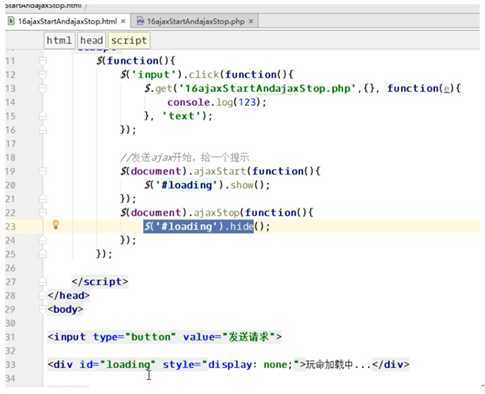Select the script breadcrumb
The width and height of the screenshot is (485, 394).
tap(129, 40)
